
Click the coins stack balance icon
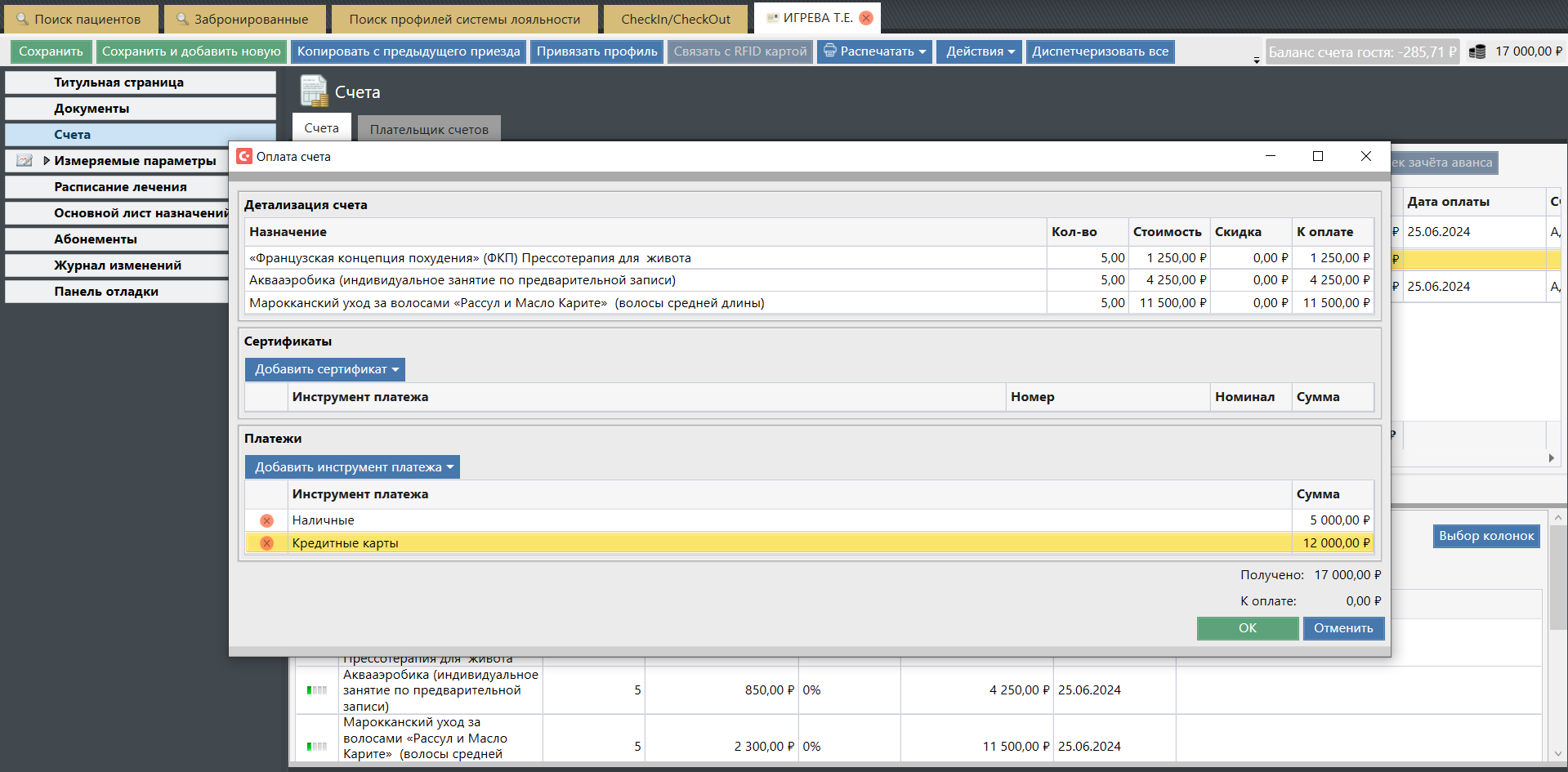(1476, 51)
